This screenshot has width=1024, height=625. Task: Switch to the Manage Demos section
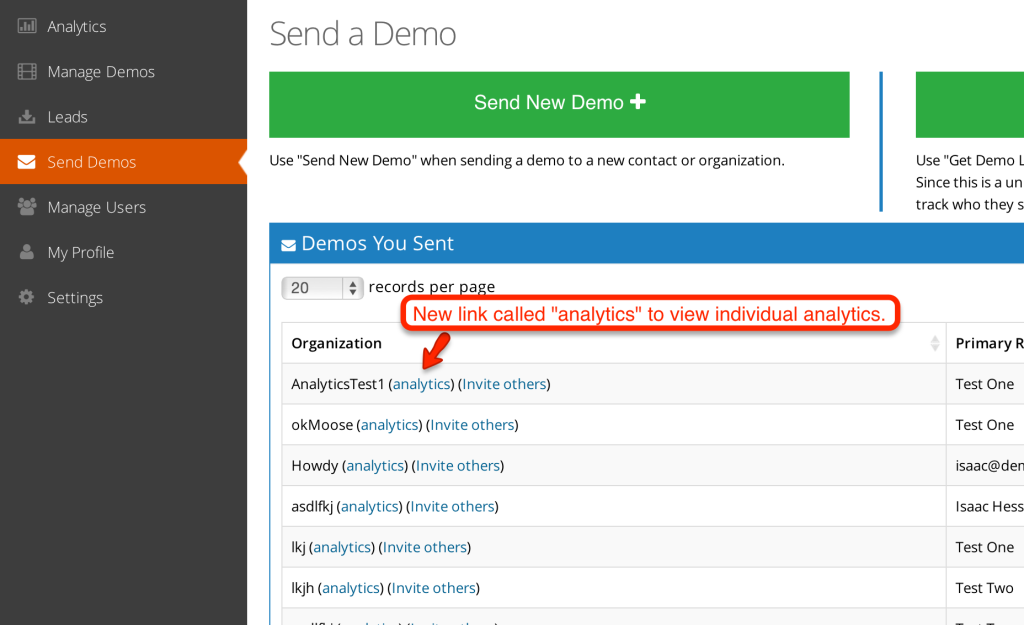[100, 71]
